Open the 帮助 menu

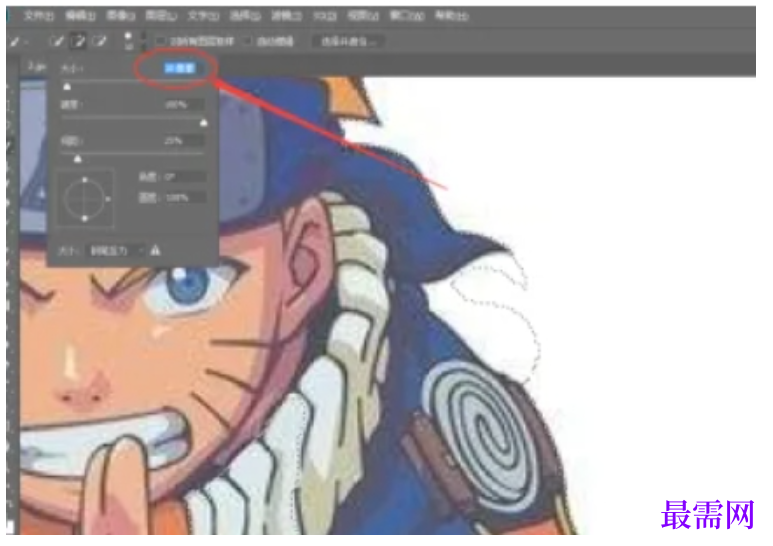click(451, 16)
